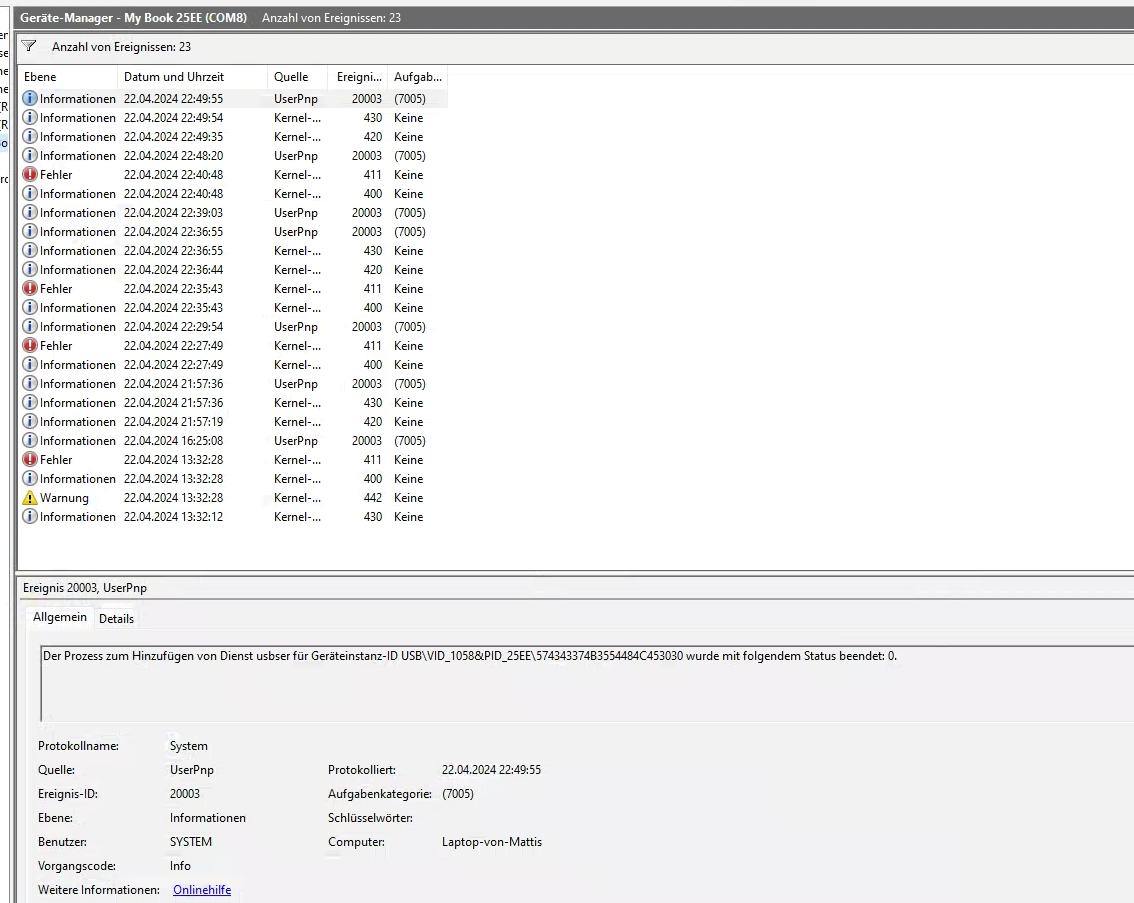Click 'Keine' category in 21:57:19 row
This screenshot has width=1134, height=903.
pyautogui.click(x=409, y=422)
